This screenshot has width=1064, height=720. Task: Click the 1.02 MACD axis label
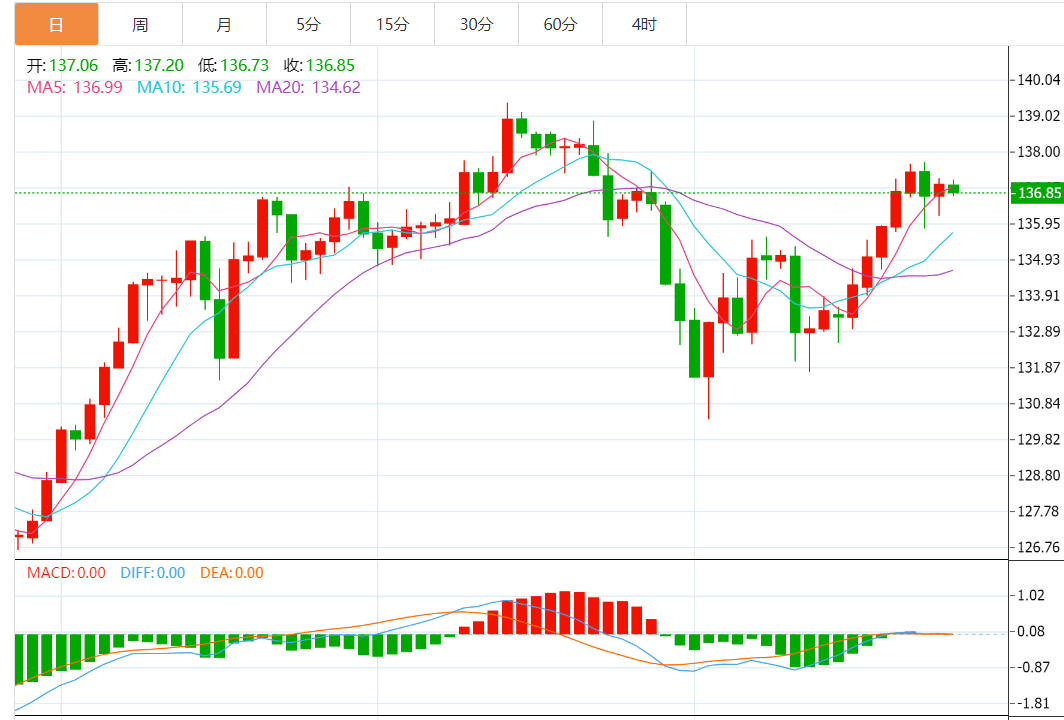click(x=1031, y=596)
